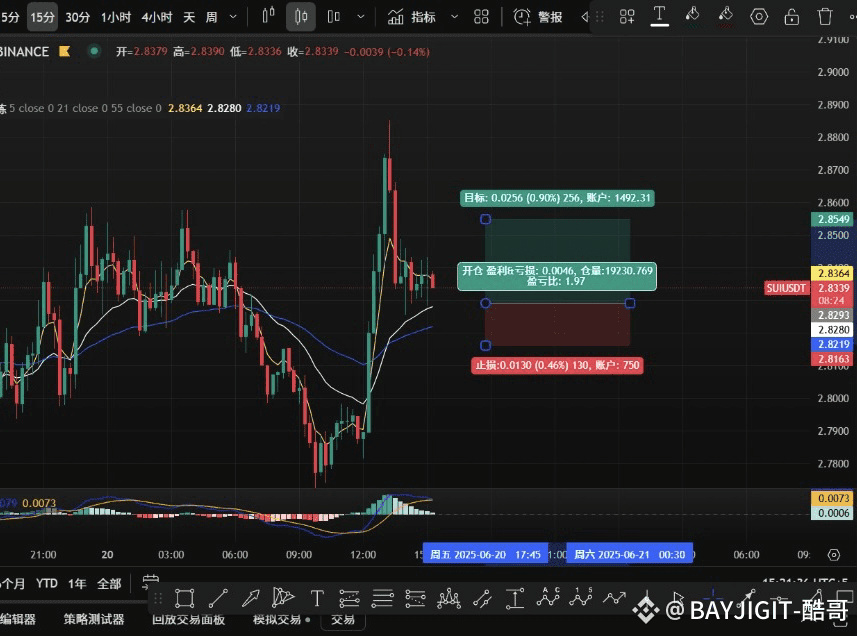Select the trend line tool
This screenshot has width=857, height=636.
[218, 598]
